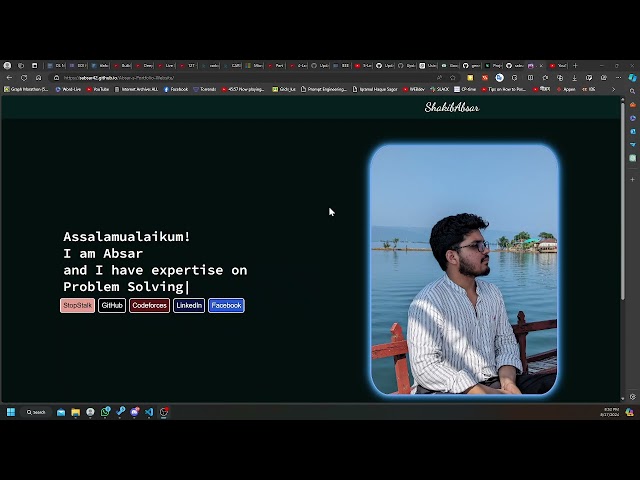
Task: Open the collections toolbar icon
Action: [560, 78]
